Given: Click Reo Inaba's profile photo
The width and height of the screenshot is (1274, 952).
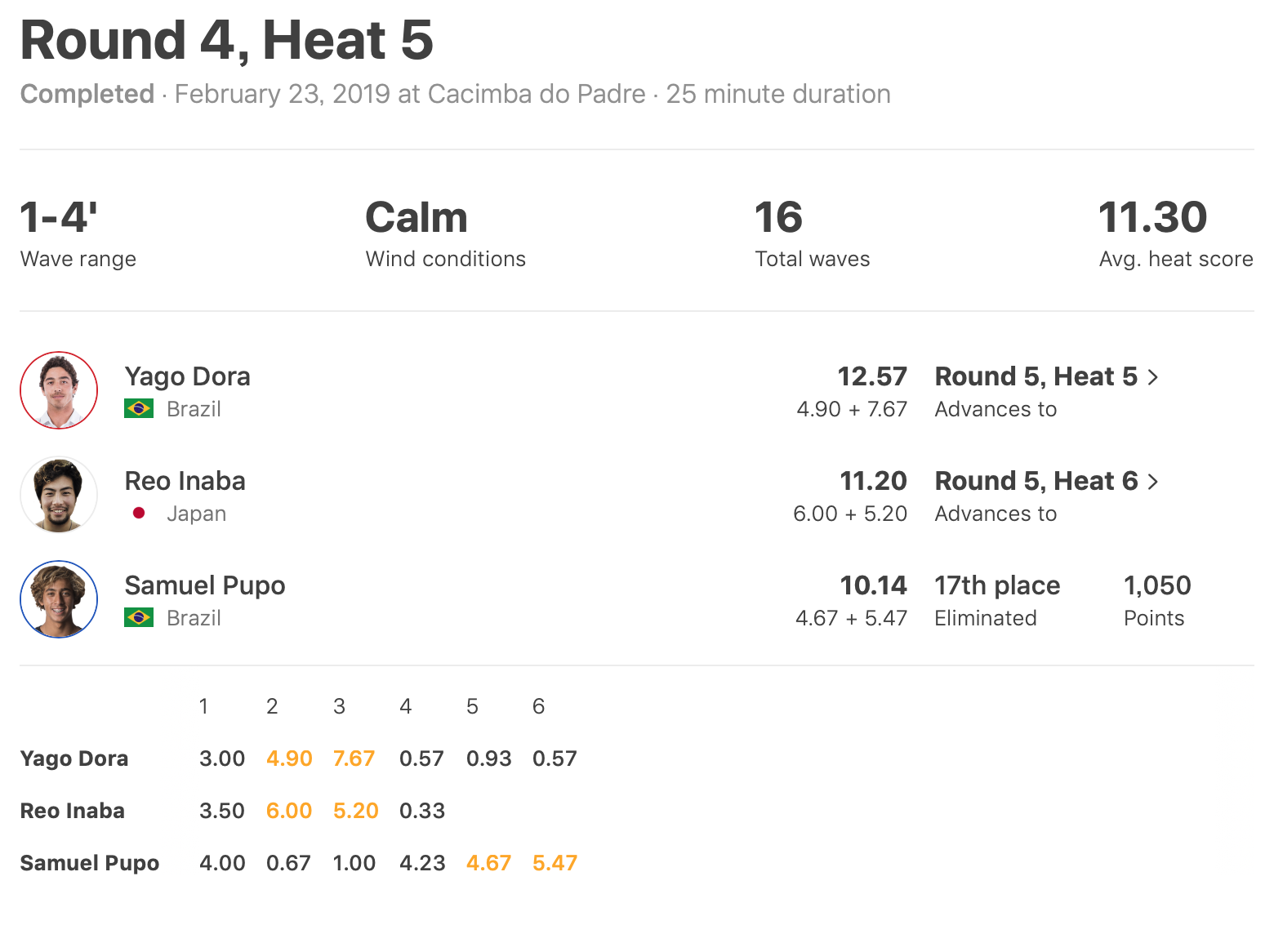Looking at the screenshot, I should 59,495.
